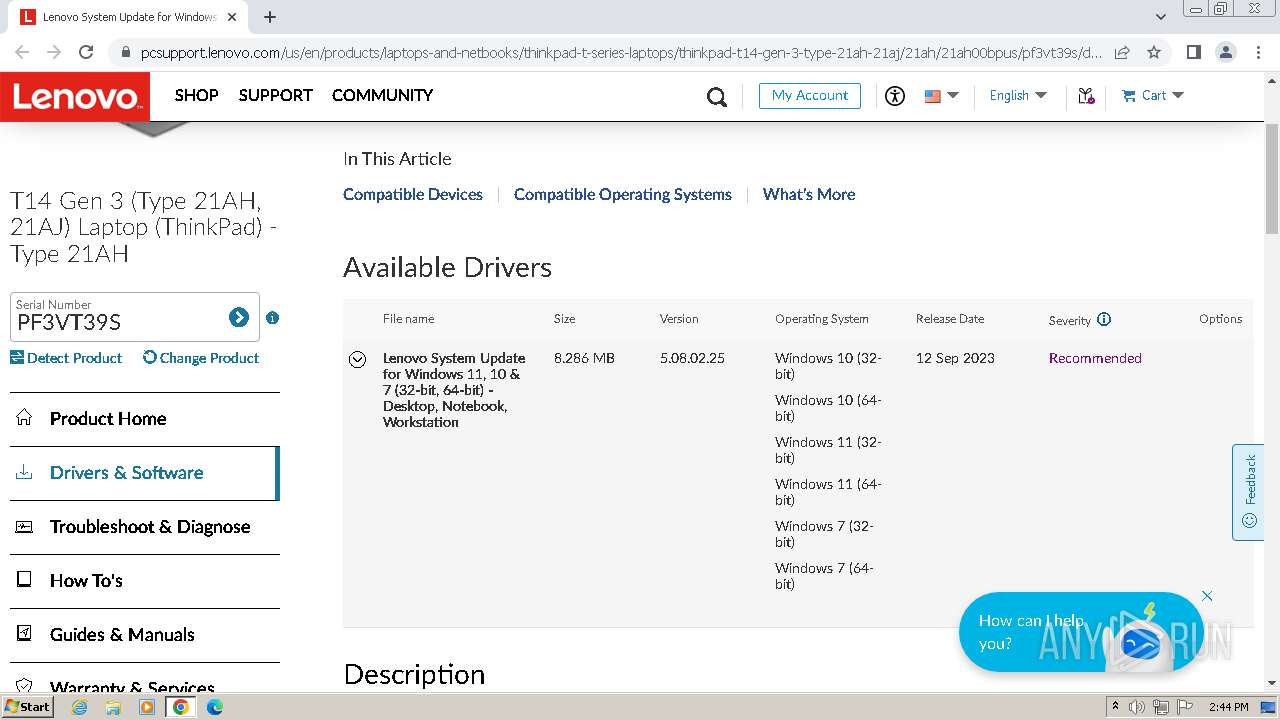This screenshot has height=720, width=1280.
Task: Go to Product Home
Action: point(145,419)
